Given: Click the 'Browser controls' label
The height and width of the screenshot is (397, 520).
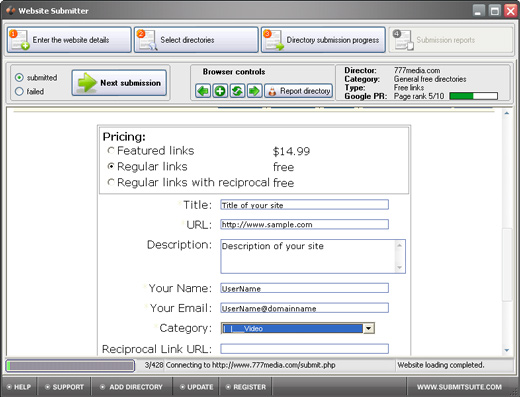Looking at the screenshot, I should [234, 72].
